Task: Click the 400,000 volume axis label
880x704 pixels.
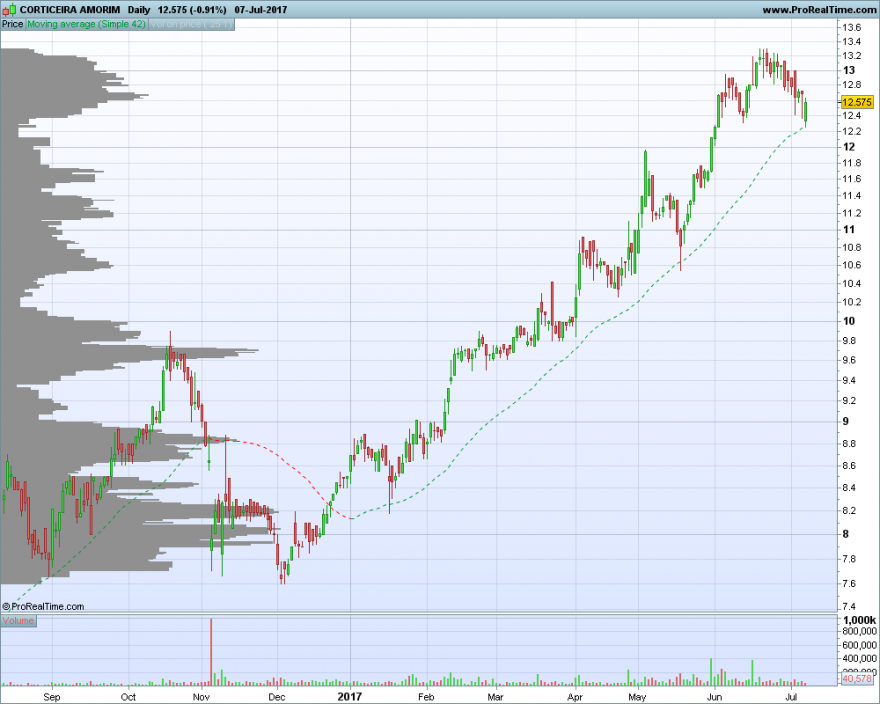Action: [860, 658]
